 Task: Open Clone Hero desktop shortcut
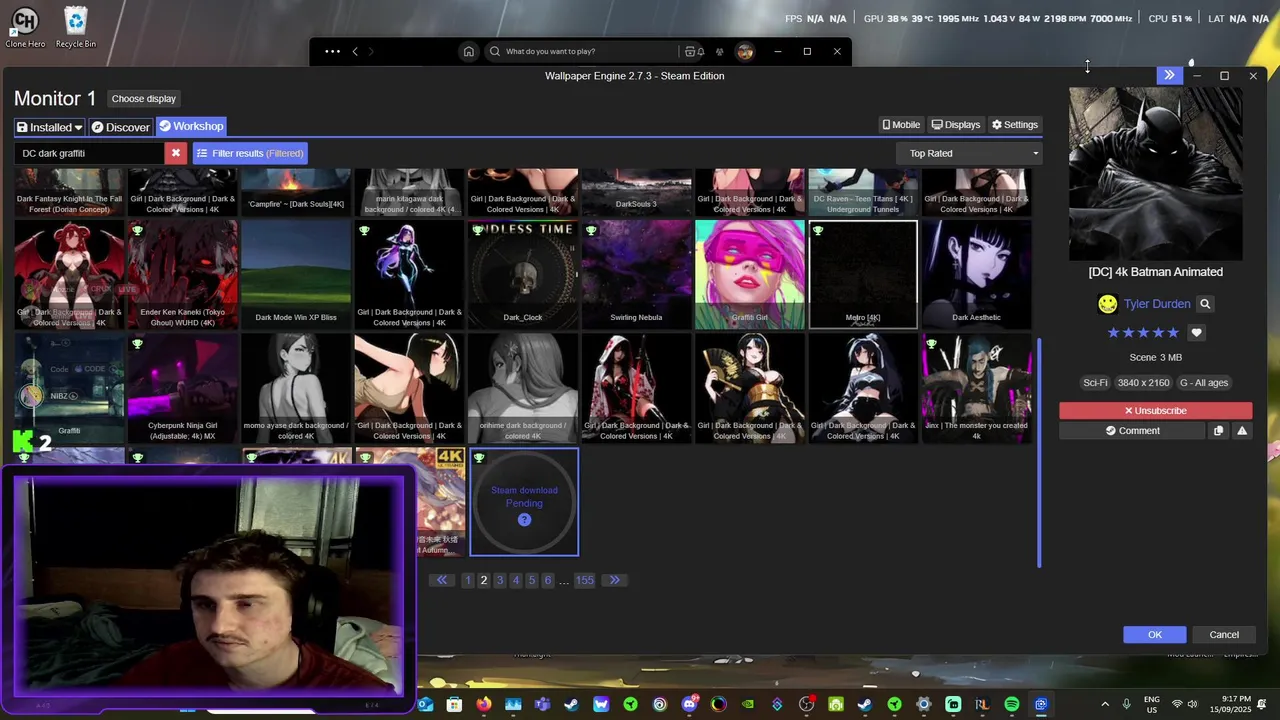coord(24,27)
